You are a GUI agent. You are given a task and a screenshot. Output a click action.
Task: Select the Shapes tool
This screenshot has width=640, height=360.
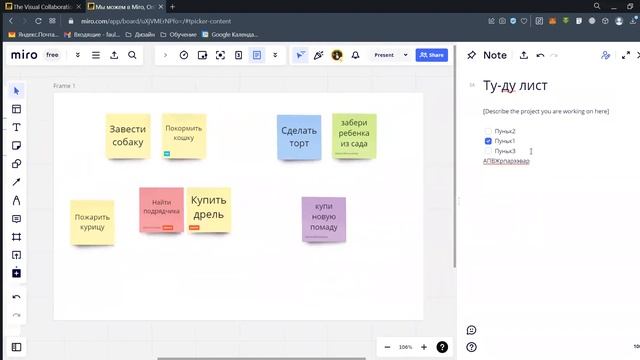click(x=16, y=164)
